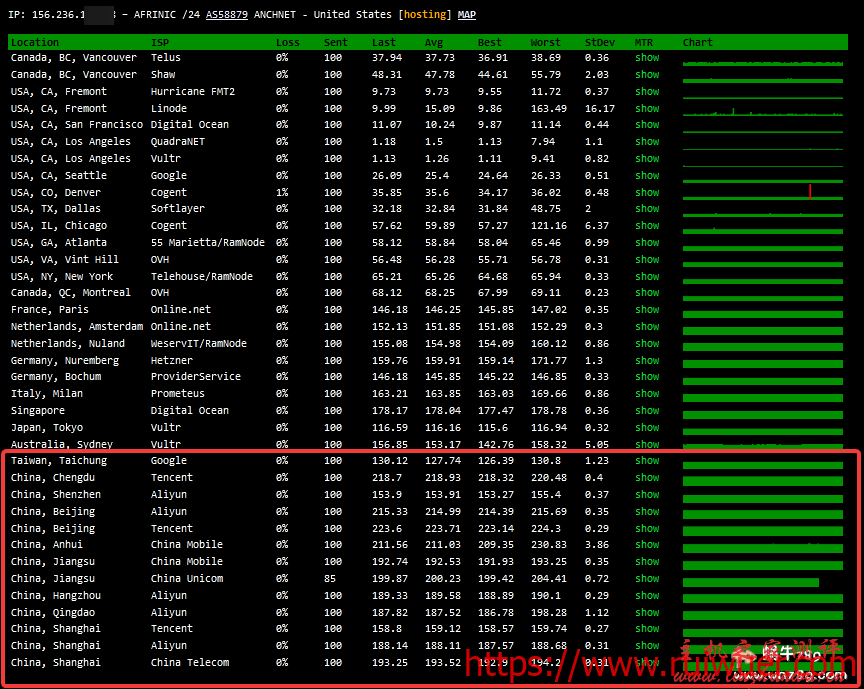
Task: Show MTR for France Paris Online.net
Action: [x=647, y=310]
